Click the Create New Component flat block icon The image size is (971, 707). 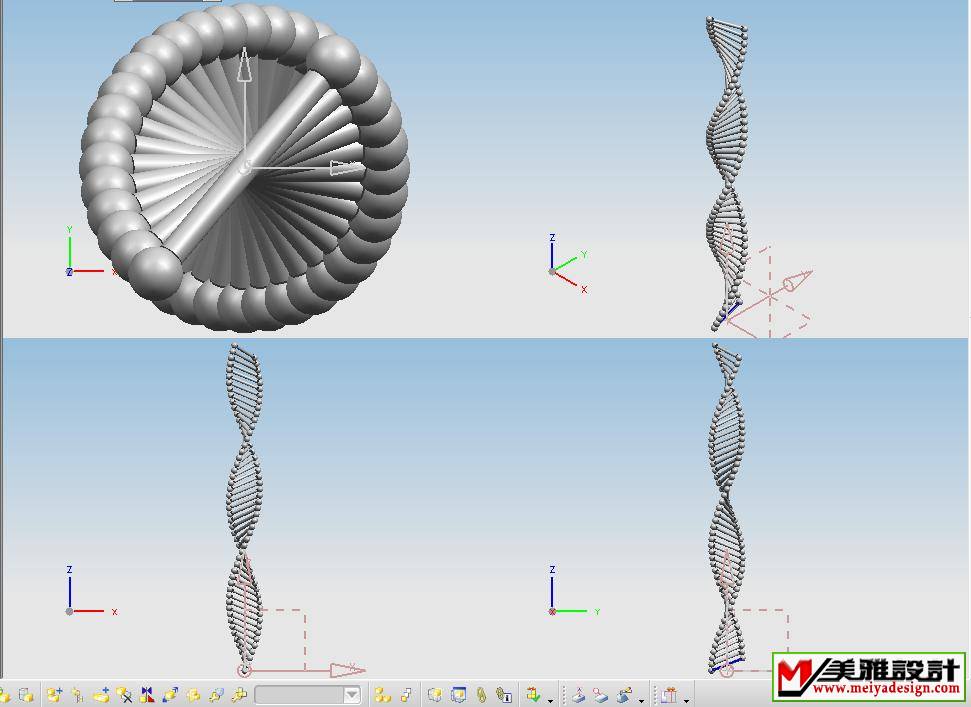[x=102, y=695]
